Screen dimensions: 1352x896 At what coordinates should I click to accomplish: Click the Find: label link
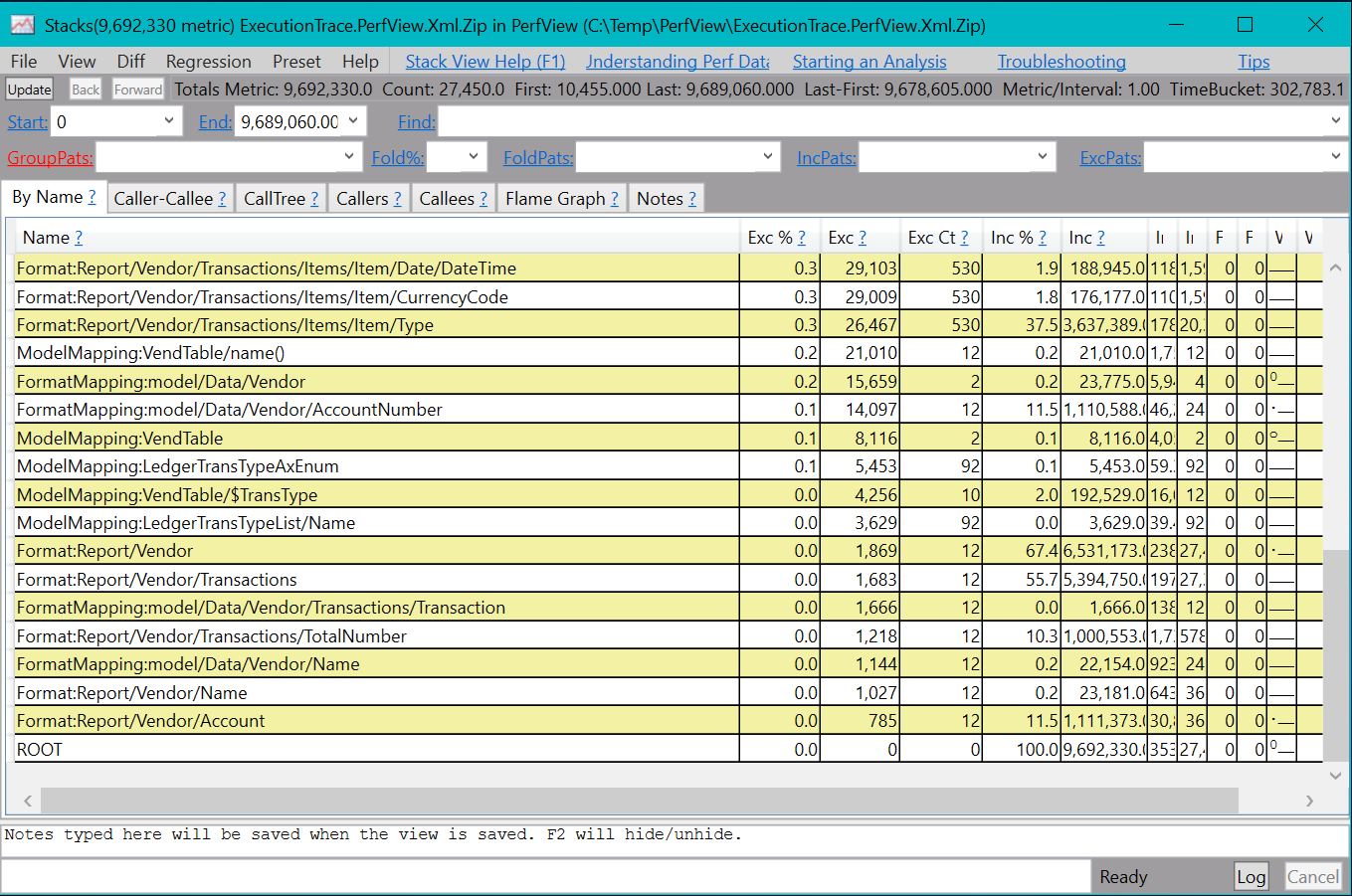[417, 122]
